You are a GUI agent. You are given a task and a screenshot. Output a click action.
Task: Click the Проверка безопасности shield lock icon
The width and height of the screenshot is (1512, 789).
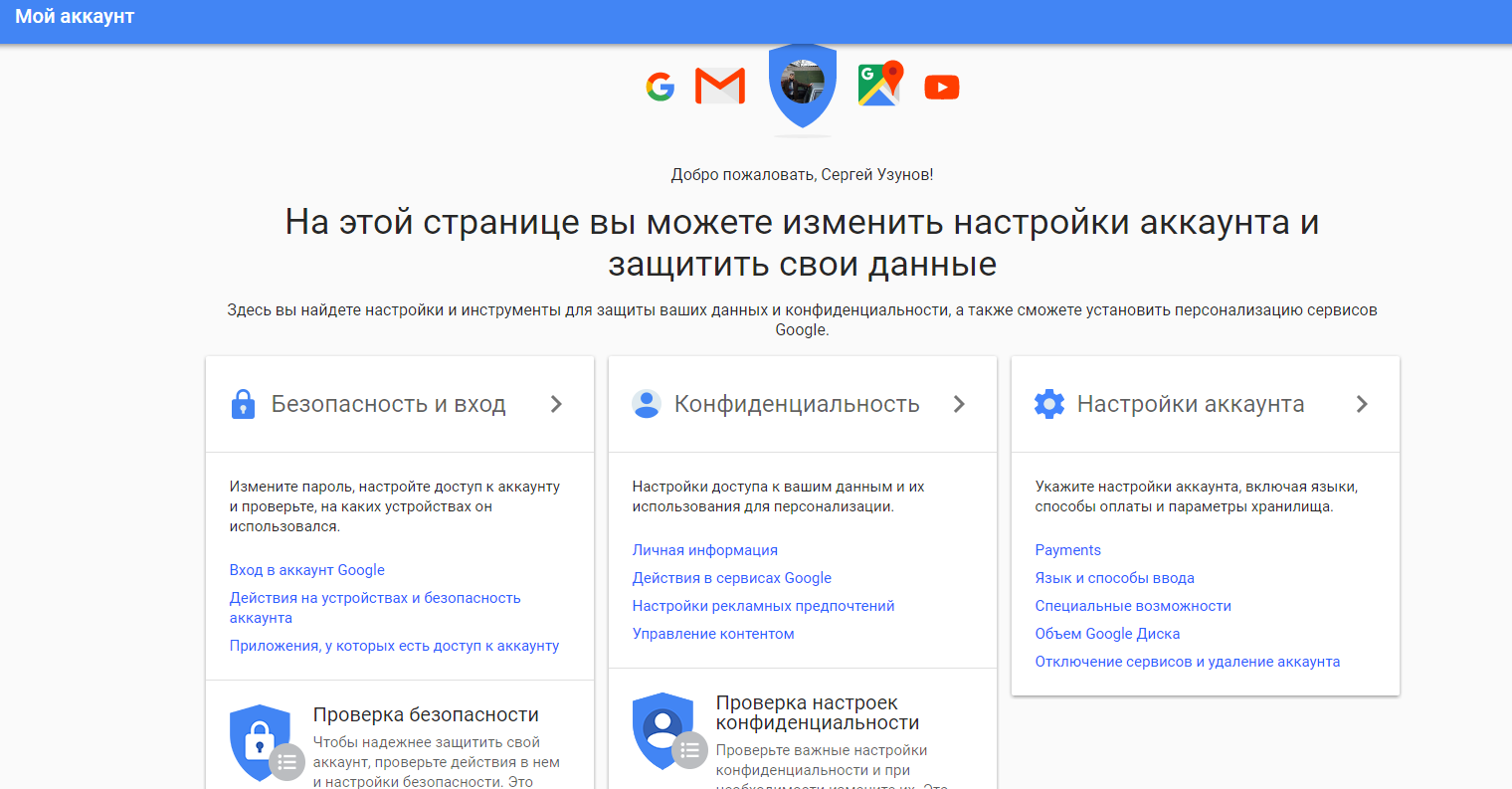coord(266,743)
